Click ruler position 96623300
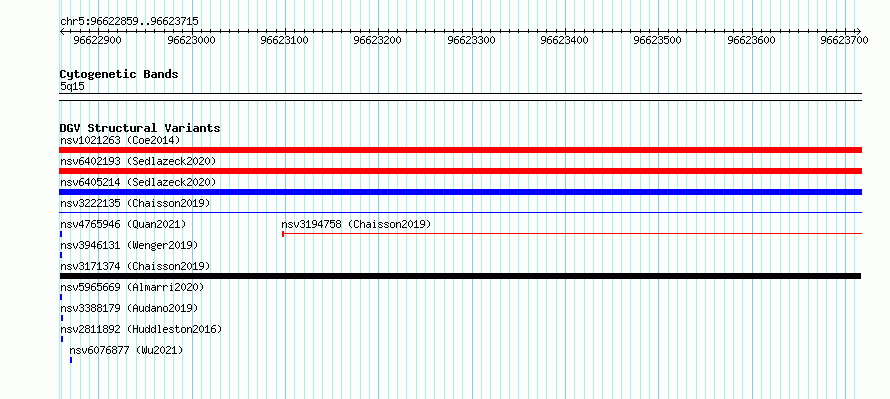 (x=472, y=40)
